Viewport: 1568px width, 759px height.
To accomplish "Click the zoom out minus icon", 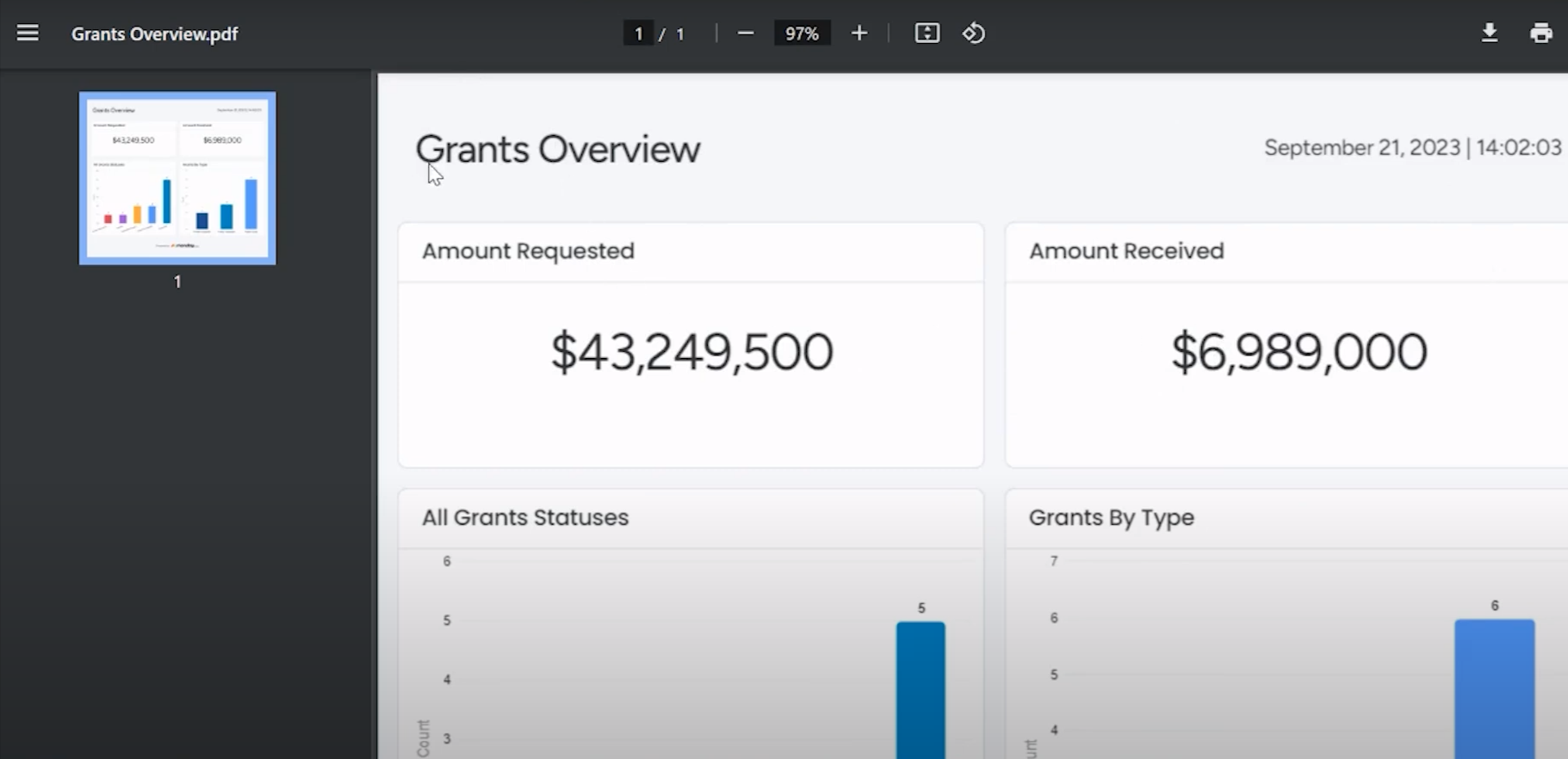I will [x=746, y=34].
